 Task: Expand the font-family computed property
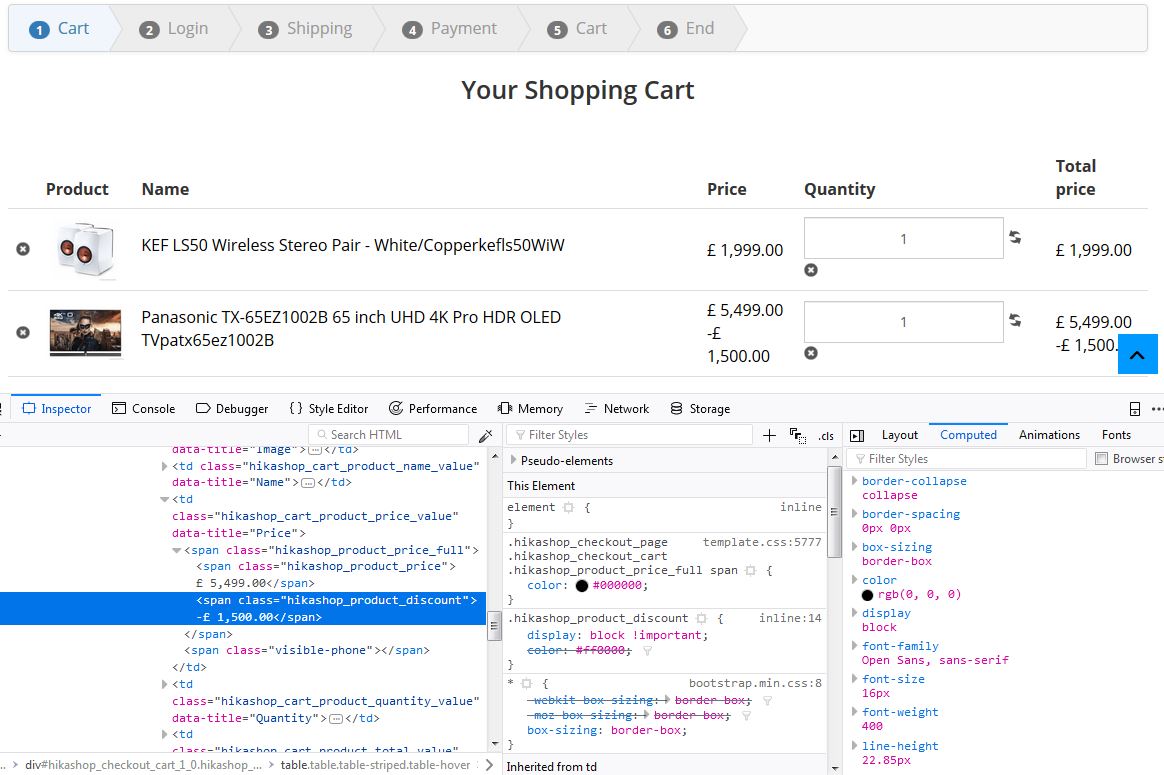(854, 646)
